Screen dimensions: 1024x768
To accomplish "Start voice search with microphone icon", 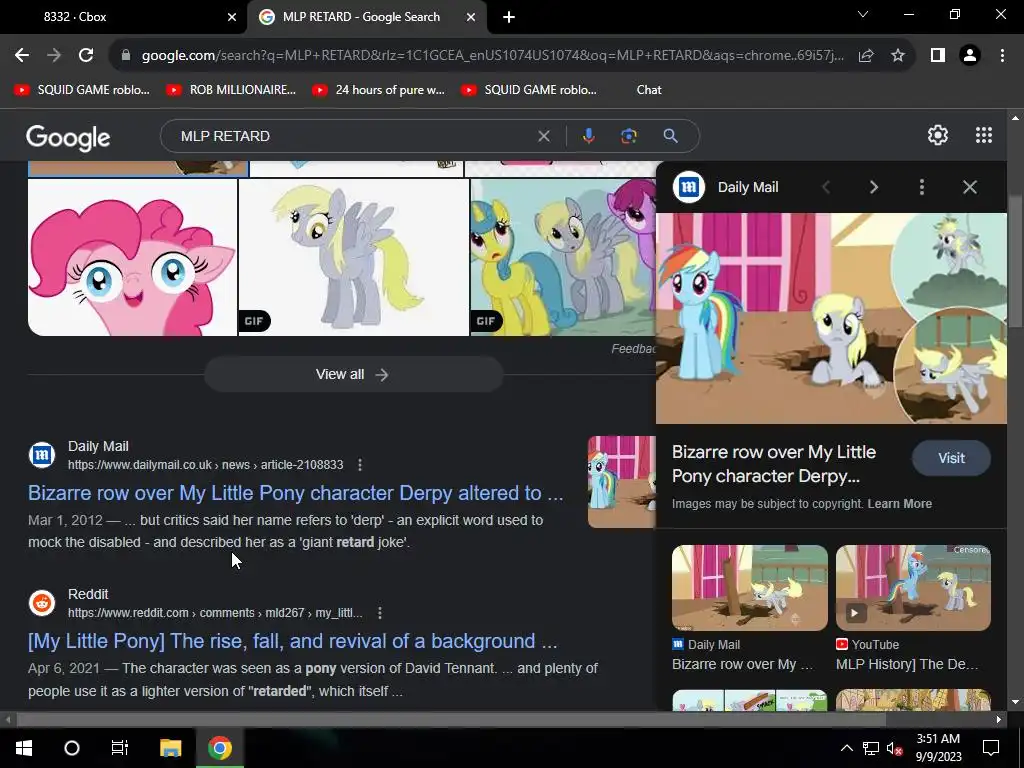I will tap(588, 136).
